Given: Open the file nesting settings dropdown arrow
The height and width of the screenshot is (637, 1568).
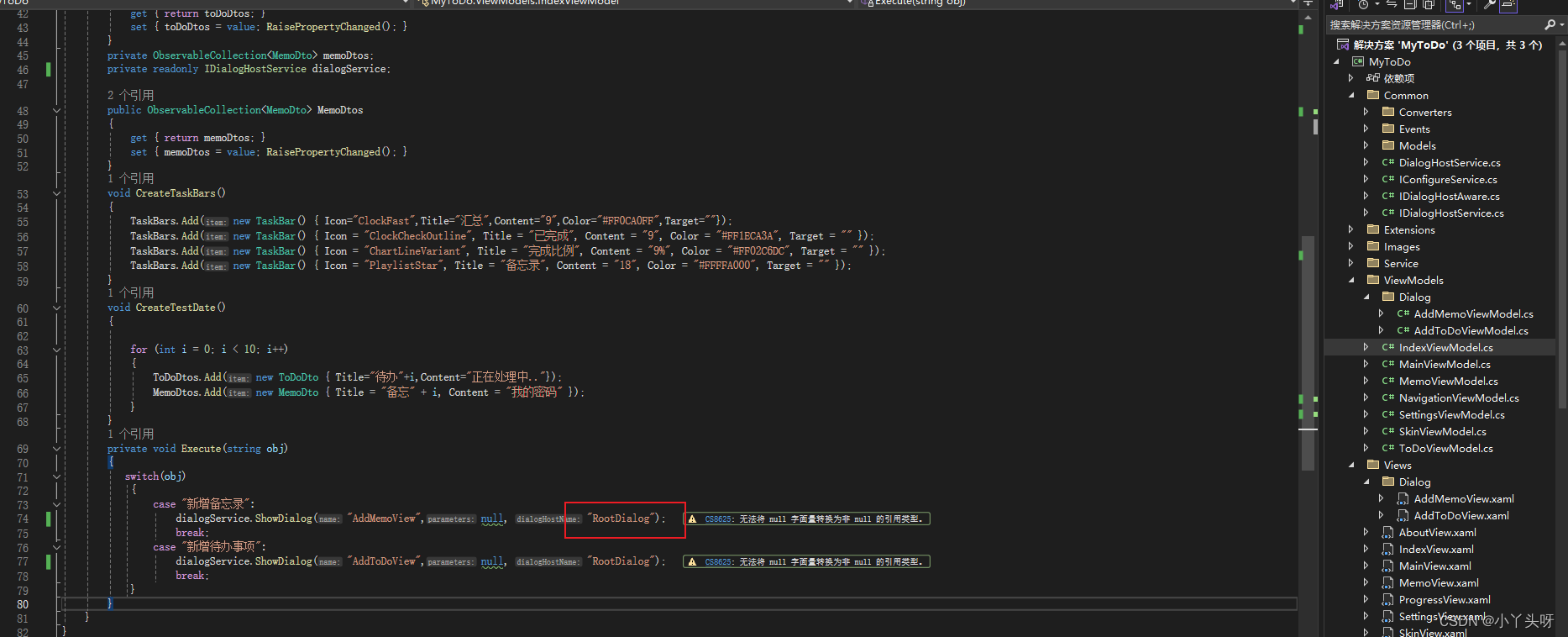Looking at the screenshot, I should (x=1468, y=4).
